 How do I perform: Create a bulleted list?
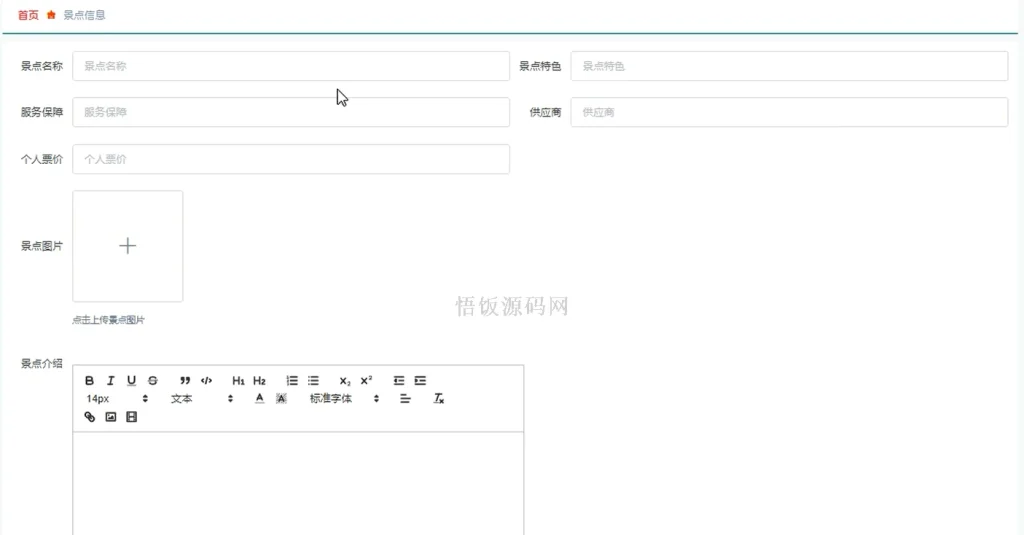tap(313, 380)
